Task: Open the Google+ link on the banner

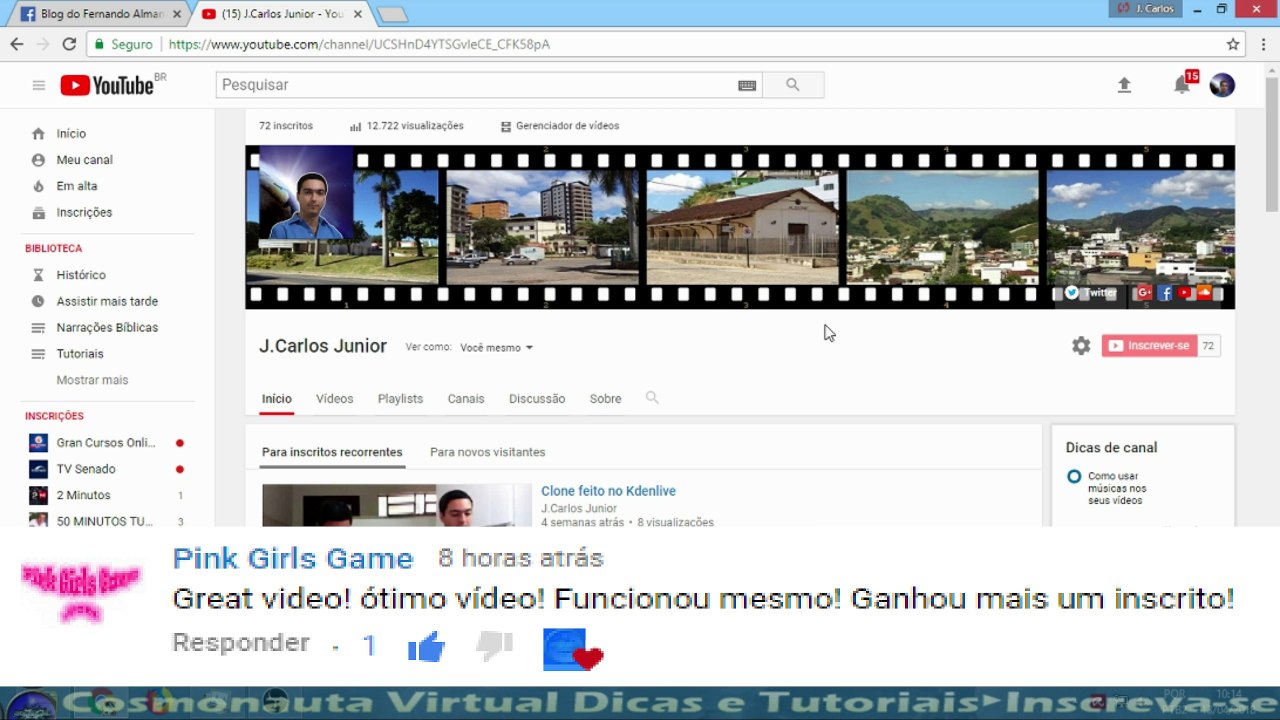Action: tap(1144, 293)
